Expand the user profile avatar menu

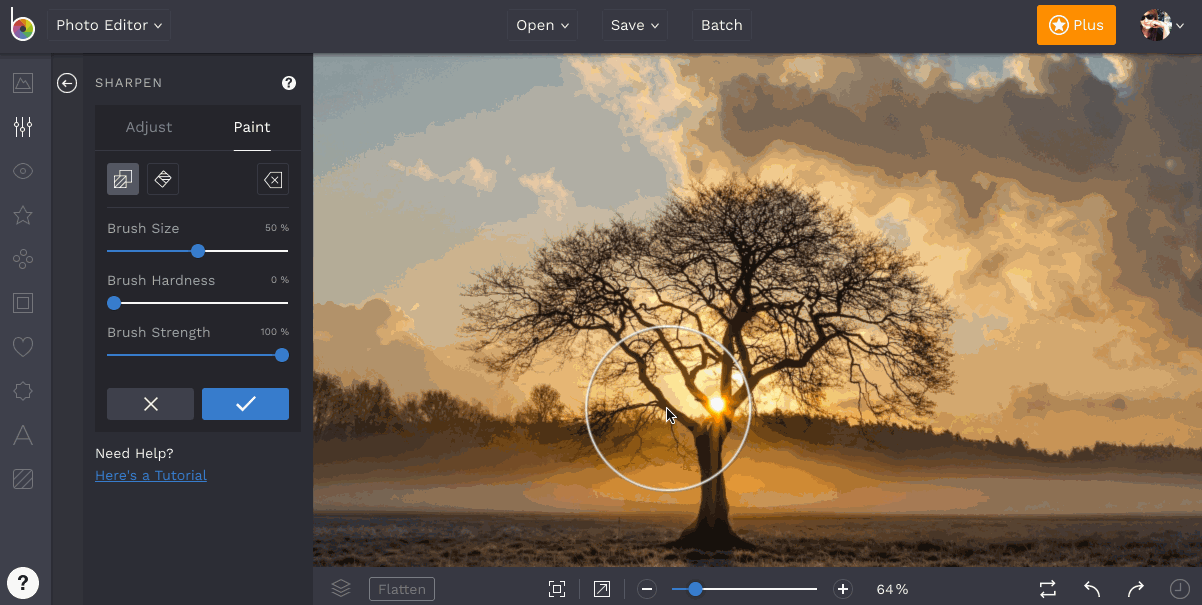click(x=1164, y=25)
